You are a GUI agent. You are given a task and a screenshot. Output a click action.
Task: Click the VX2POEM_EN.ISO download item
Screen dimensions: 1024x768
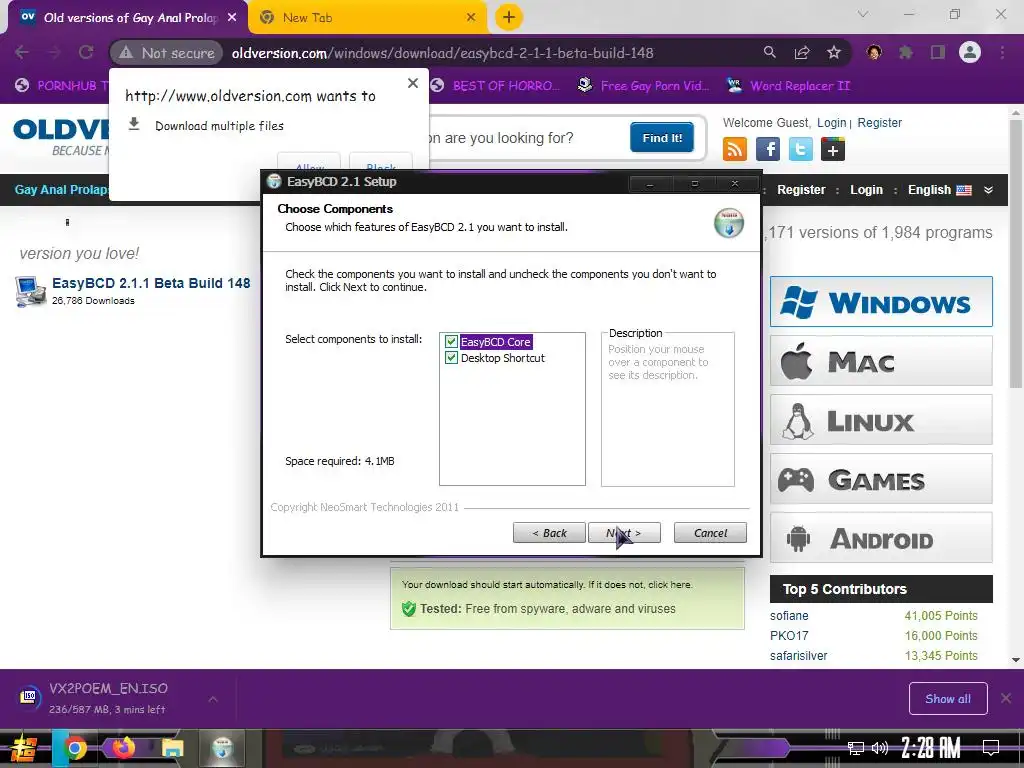[108, 698]
